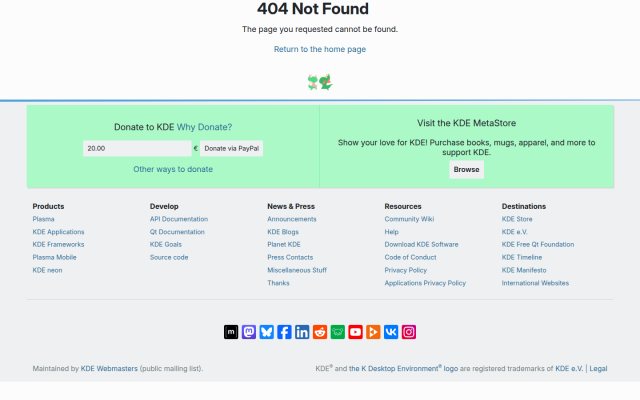Open Other ways to donate
Image resolution: width=640 pixels, height=400 pixels.
pyautogui.click(x=173, y=169)
